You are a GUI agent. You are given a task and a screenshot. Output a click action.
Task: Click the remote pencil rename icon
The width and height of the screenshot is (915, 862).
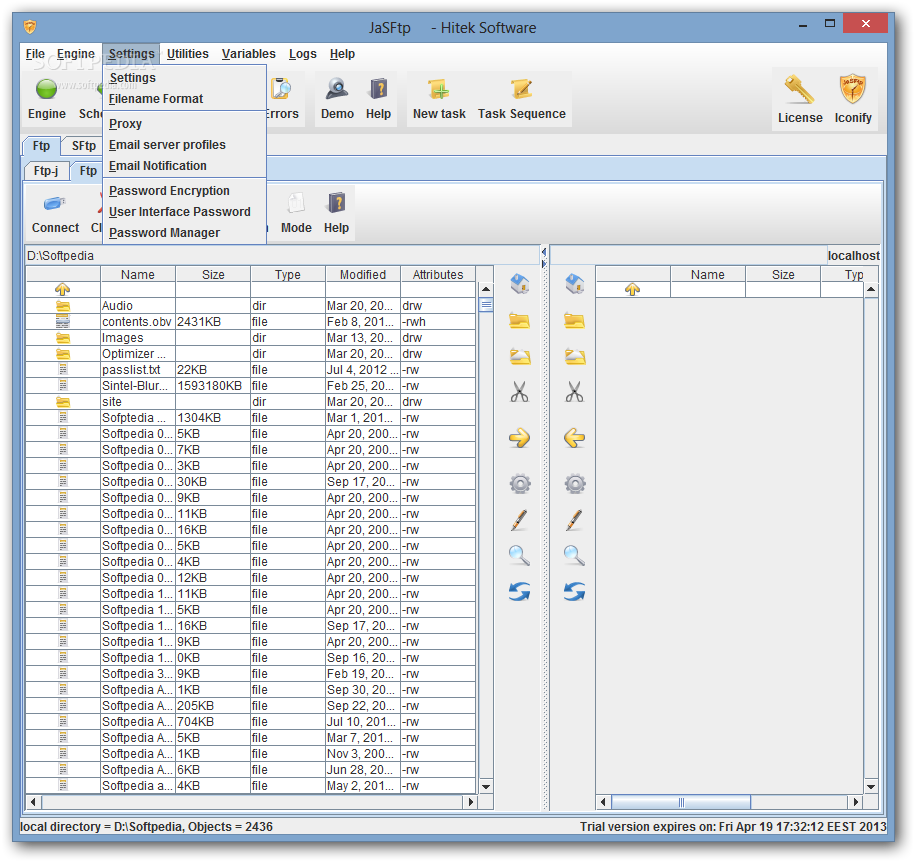pyautogui.click(x=575, y=520)
